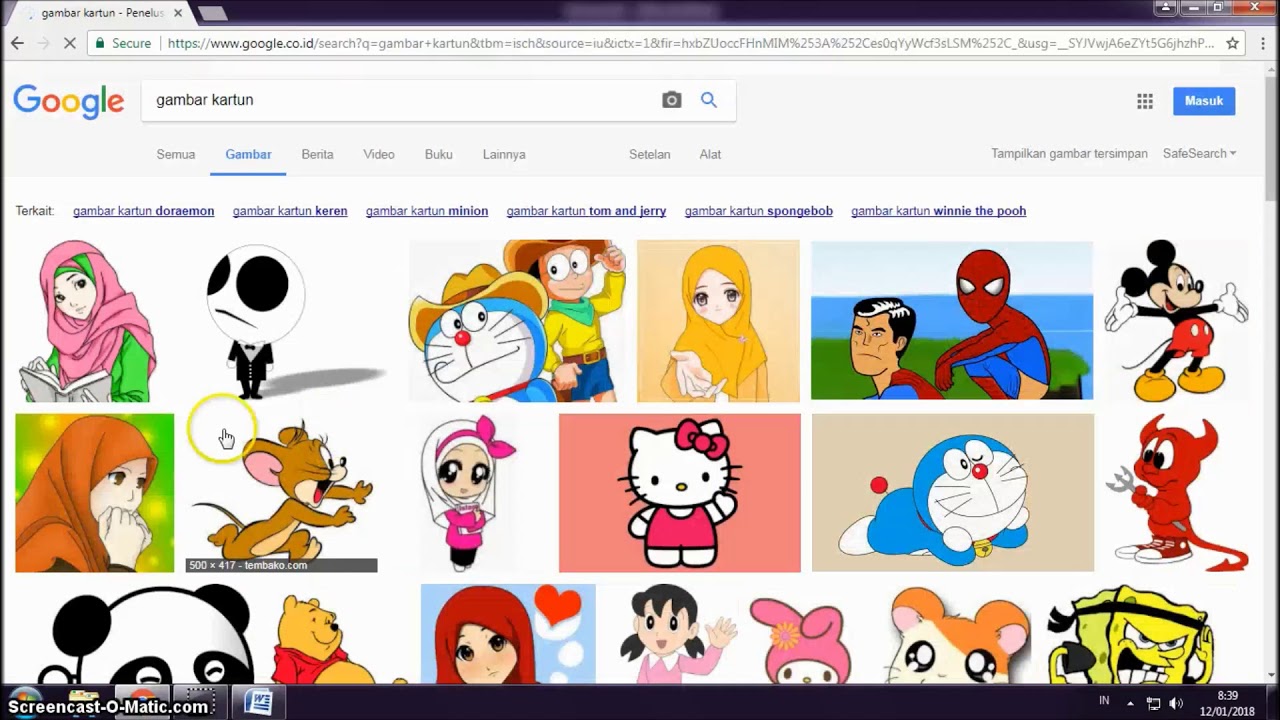Open the red devil with trident image

(x=1178, y=493)
